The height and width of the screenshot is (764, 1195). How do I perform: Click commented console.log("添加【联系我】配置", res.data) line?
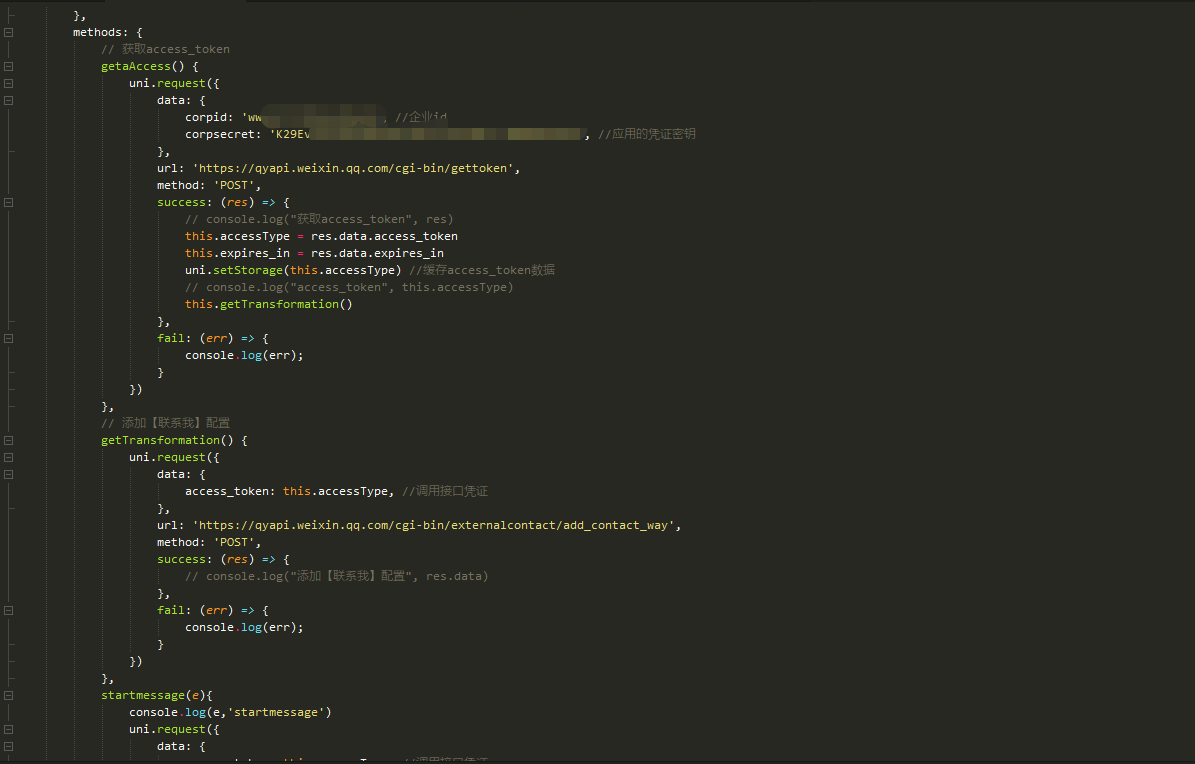336,576
